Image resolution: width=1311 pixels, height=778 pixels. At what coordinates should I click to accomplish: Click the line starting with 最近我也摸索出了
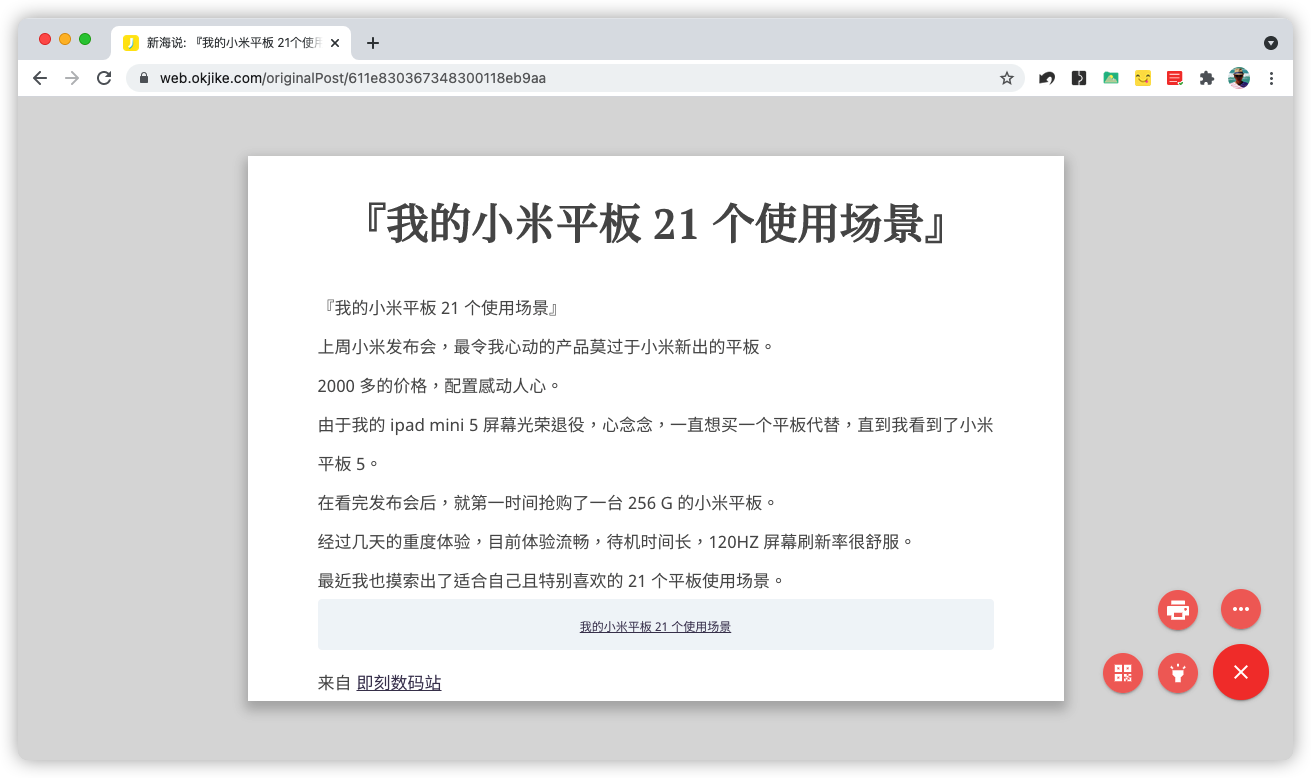tap(552, 581)
